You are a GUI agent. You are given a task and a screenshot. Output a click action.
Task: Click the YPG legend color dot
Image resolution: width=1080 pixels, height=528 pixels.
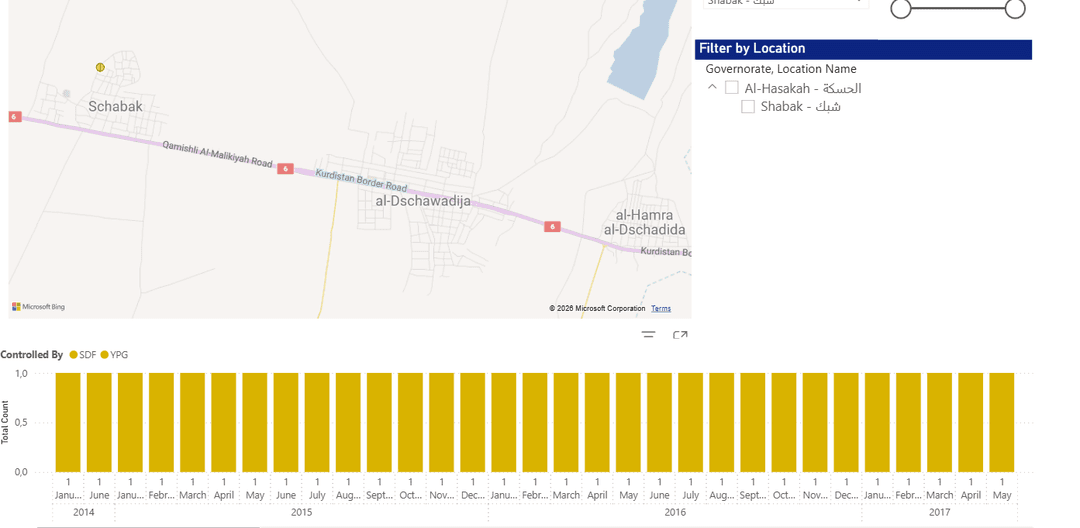click(104, 355)
